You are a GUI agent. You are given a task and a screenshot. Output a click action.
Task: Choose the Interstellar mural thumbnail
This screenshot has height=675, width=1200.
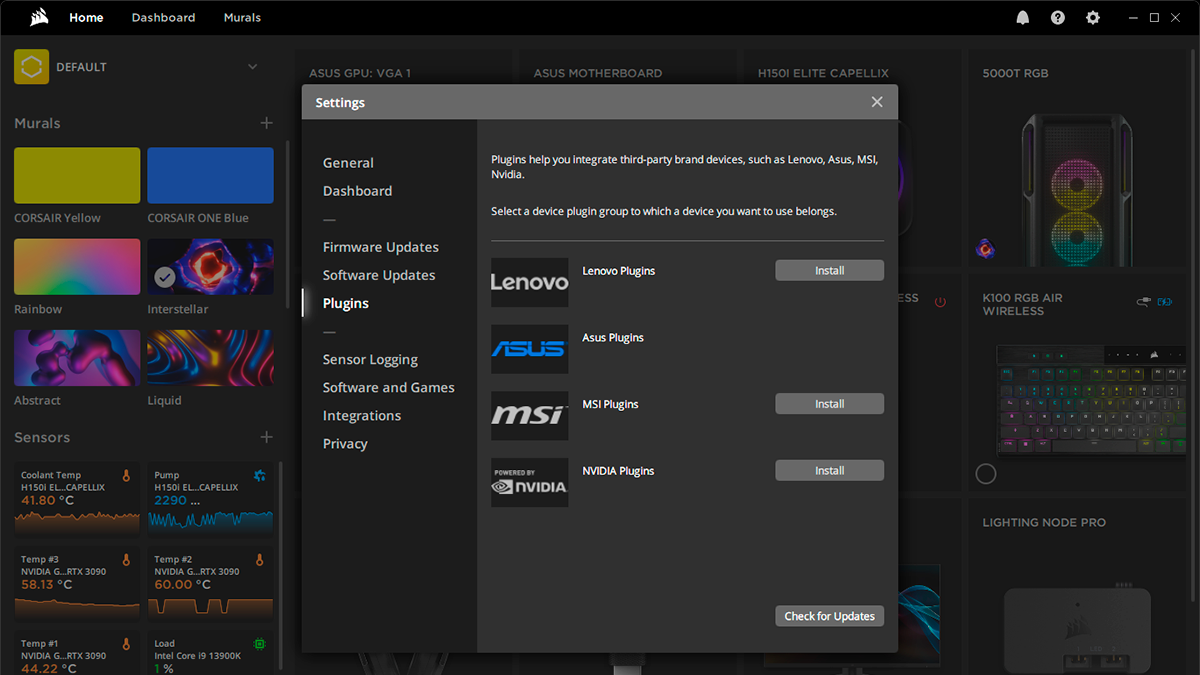tap(210, 267)
